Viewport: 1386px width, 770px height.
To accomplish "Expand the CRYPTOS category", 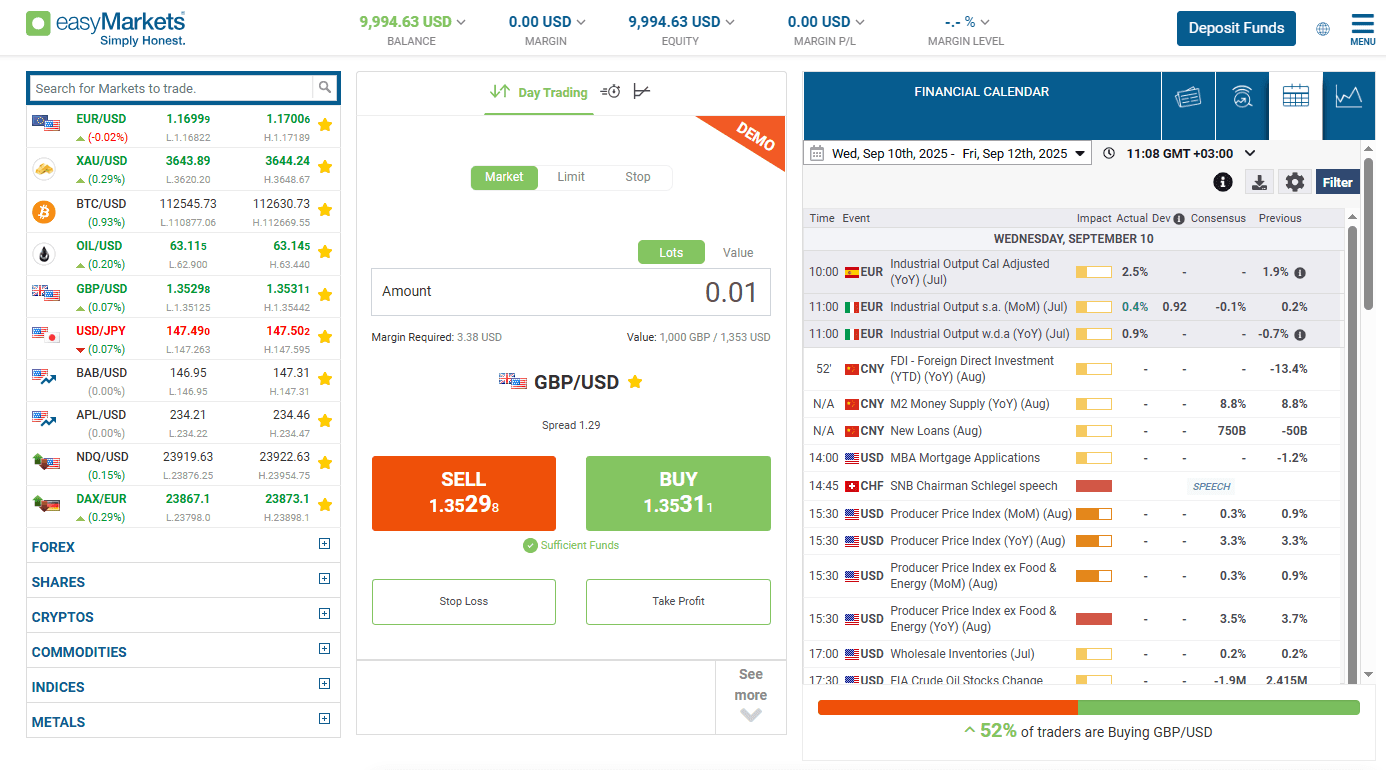I will click(324, 614).
